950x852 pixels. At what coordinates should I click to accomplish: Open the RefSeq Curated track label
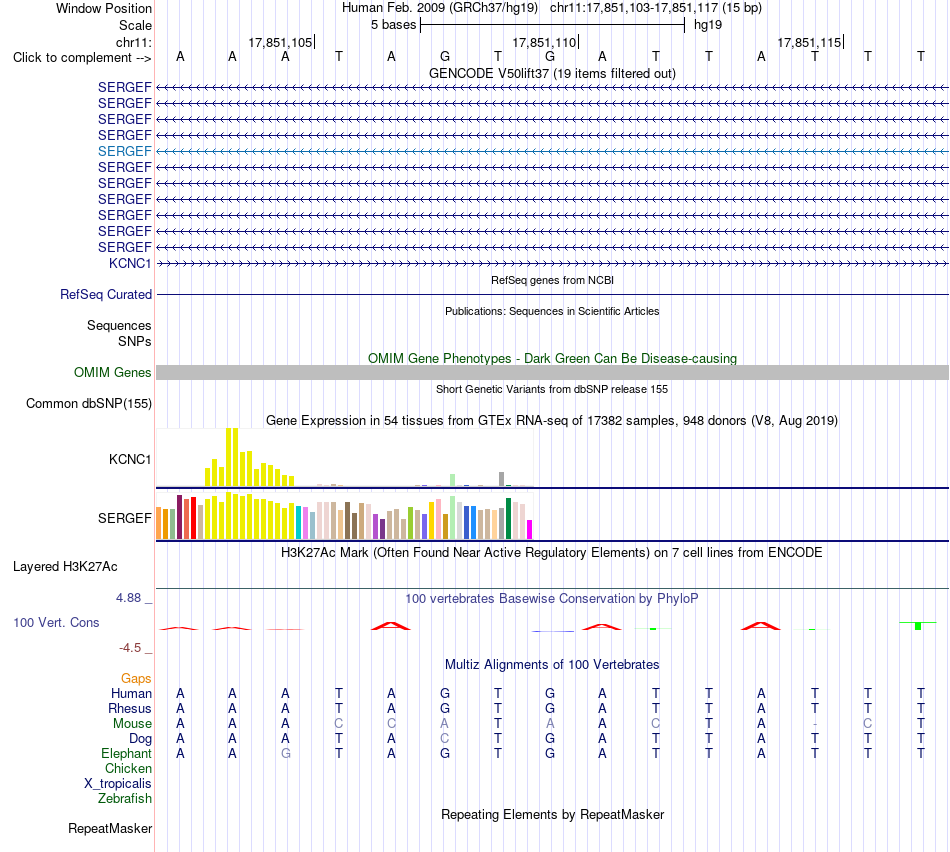pos(105,295)
